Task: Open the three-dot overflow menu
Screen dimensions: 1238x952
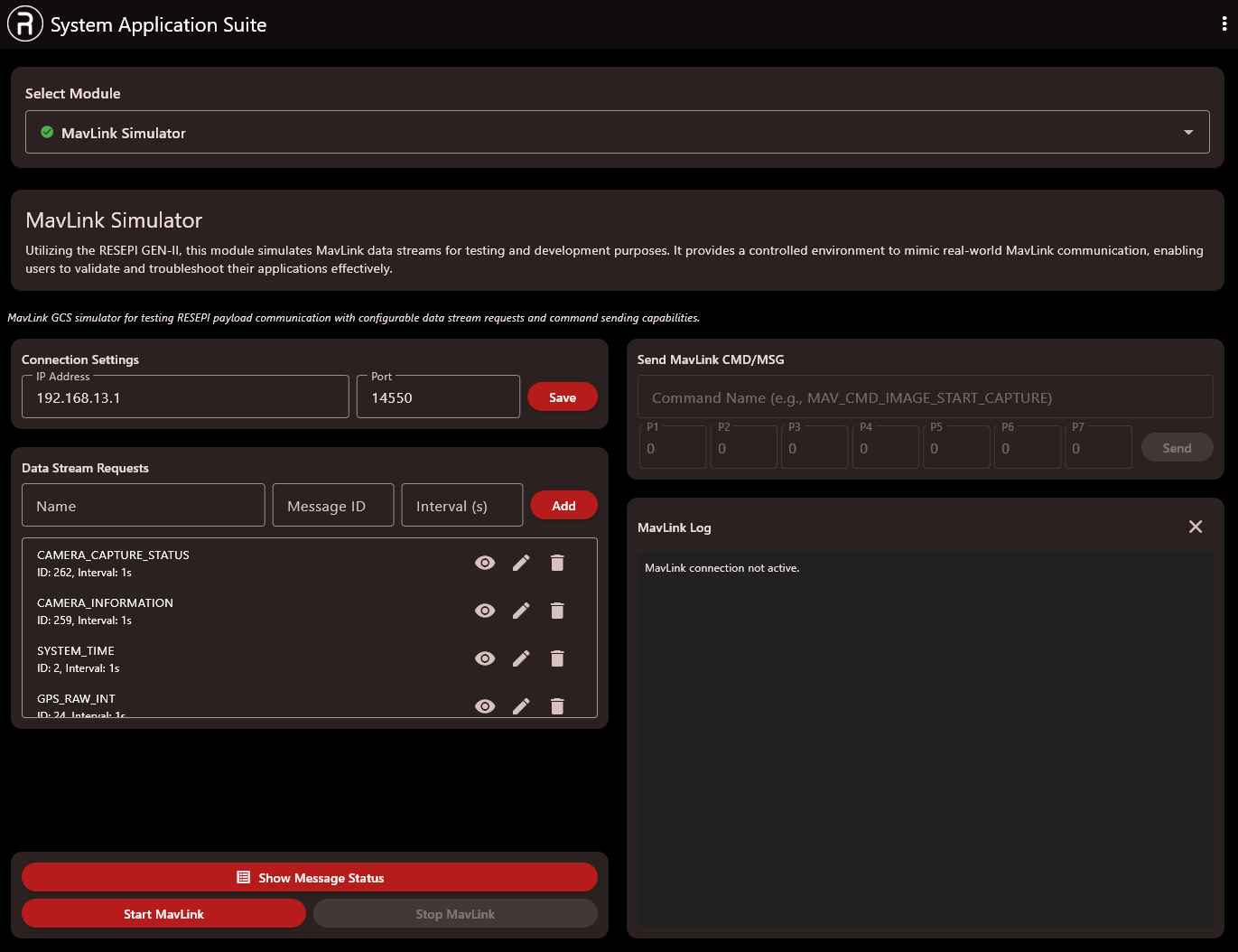Action: pyautogui.click(x=1224, y=24)
